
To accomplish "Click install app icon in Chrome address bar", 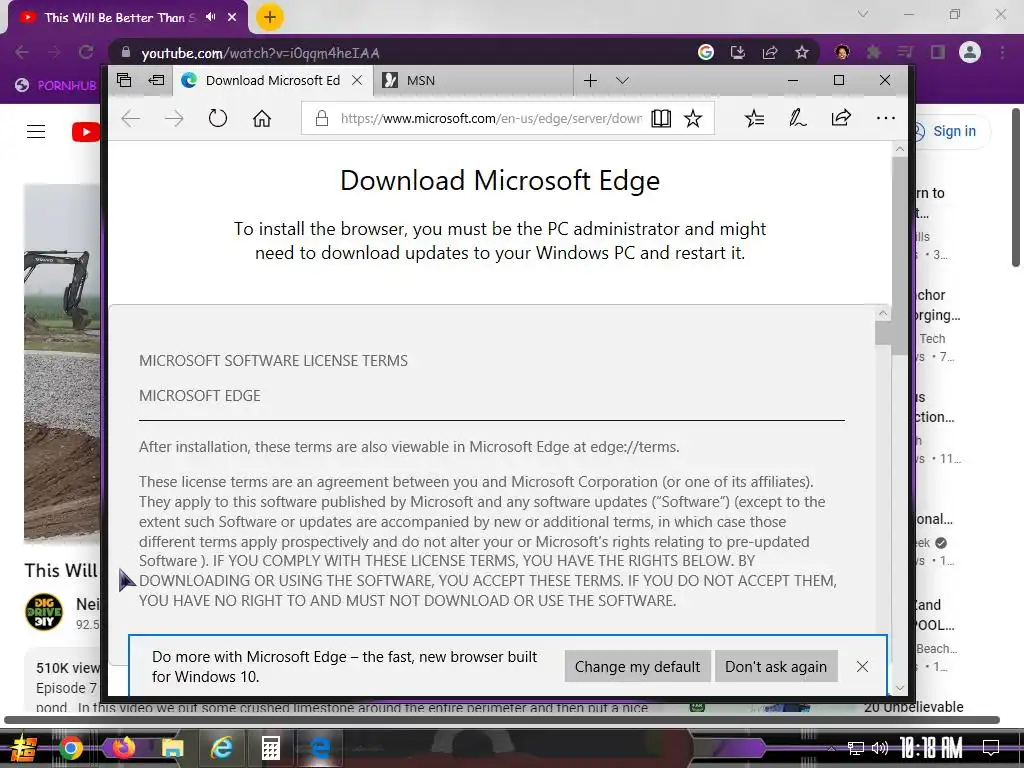I will (x=738, y=52).
